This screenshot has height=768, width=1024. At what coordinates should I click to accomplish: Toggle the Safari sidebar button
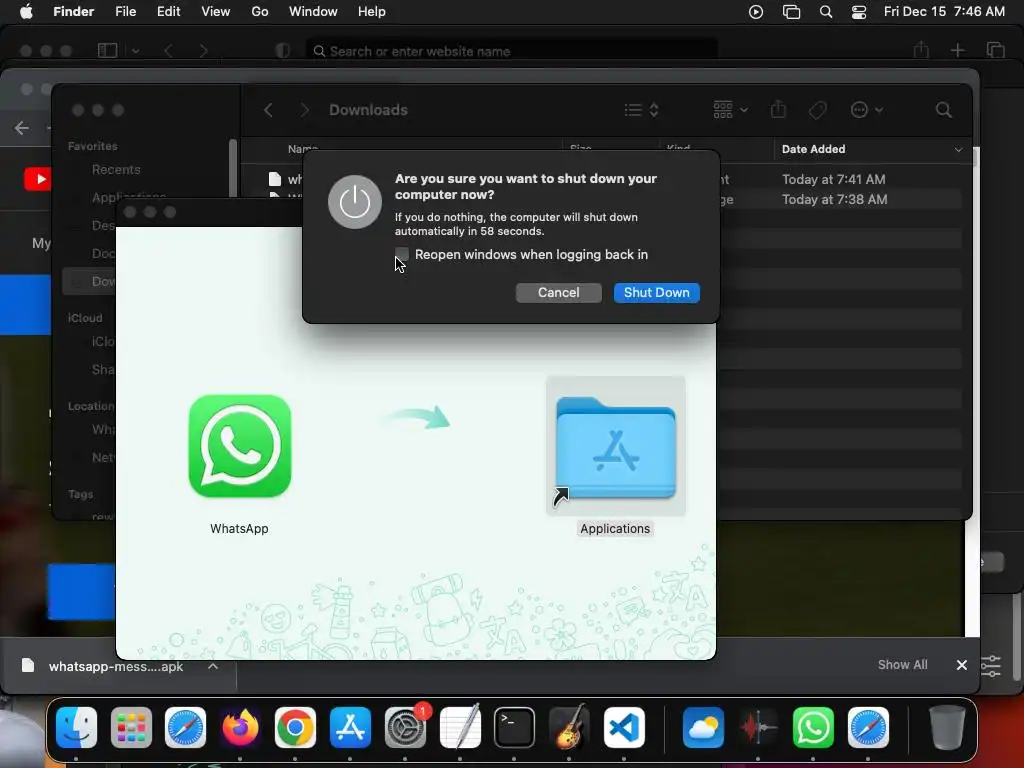107,50
